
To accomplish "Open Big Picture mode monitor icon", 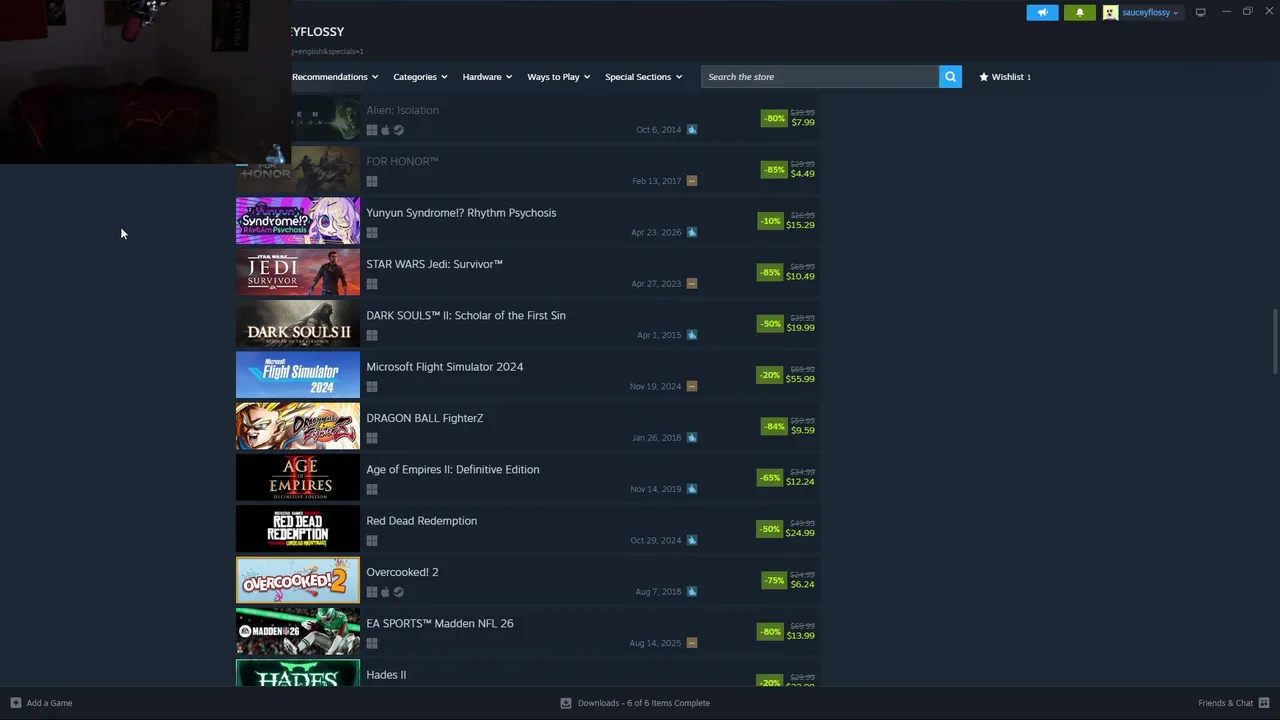I will point(1200,12).
